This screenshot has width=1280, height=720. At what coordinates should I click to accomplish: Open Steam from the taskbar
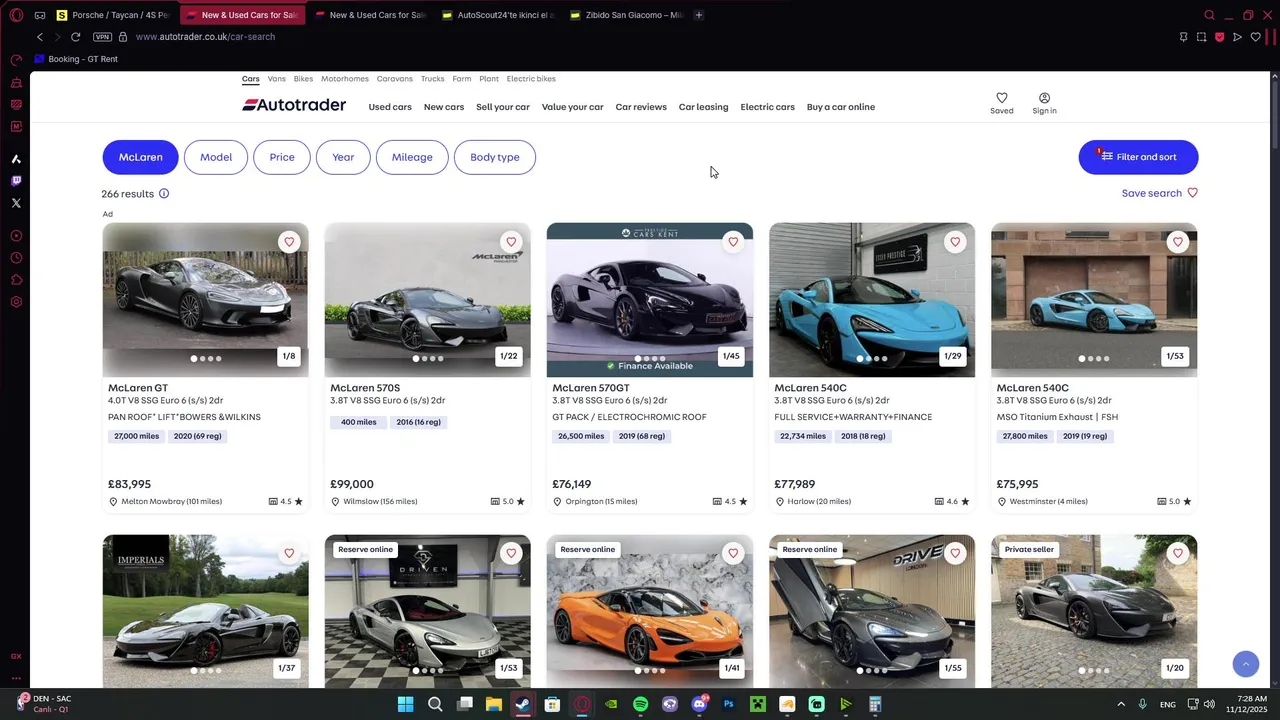coord(523,705)
